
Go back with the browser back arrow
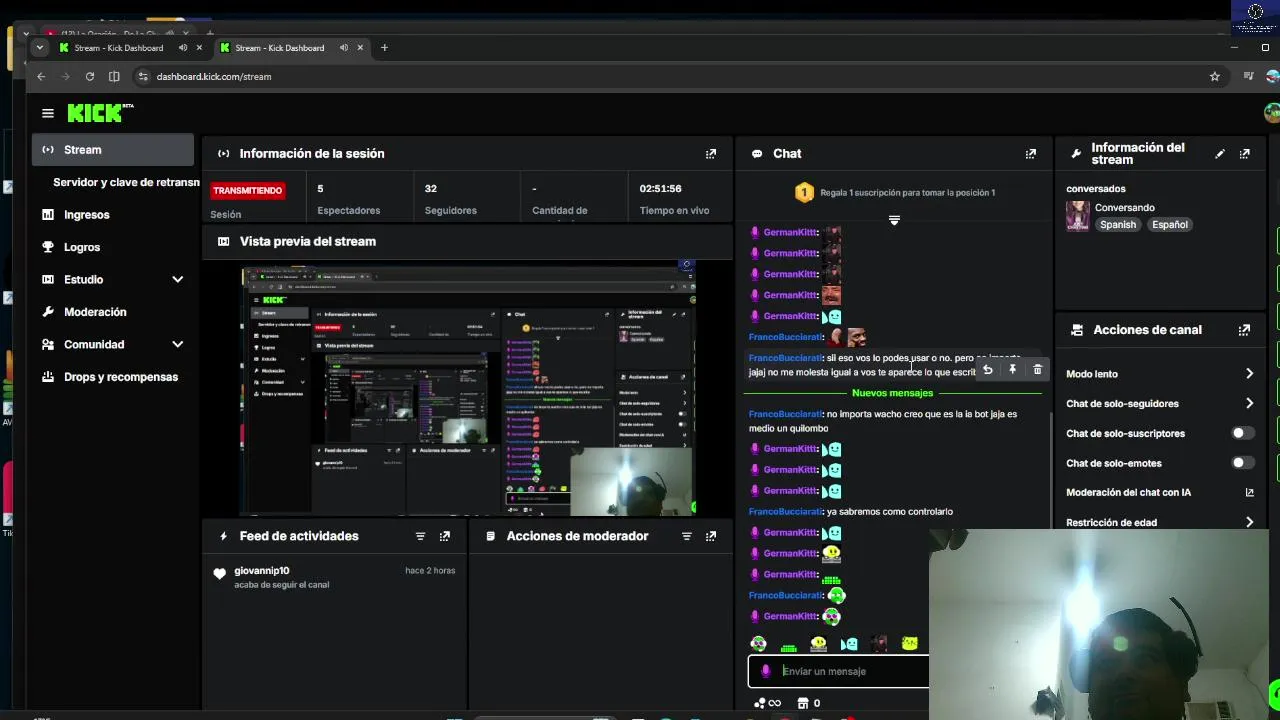(x=41, y=76)
